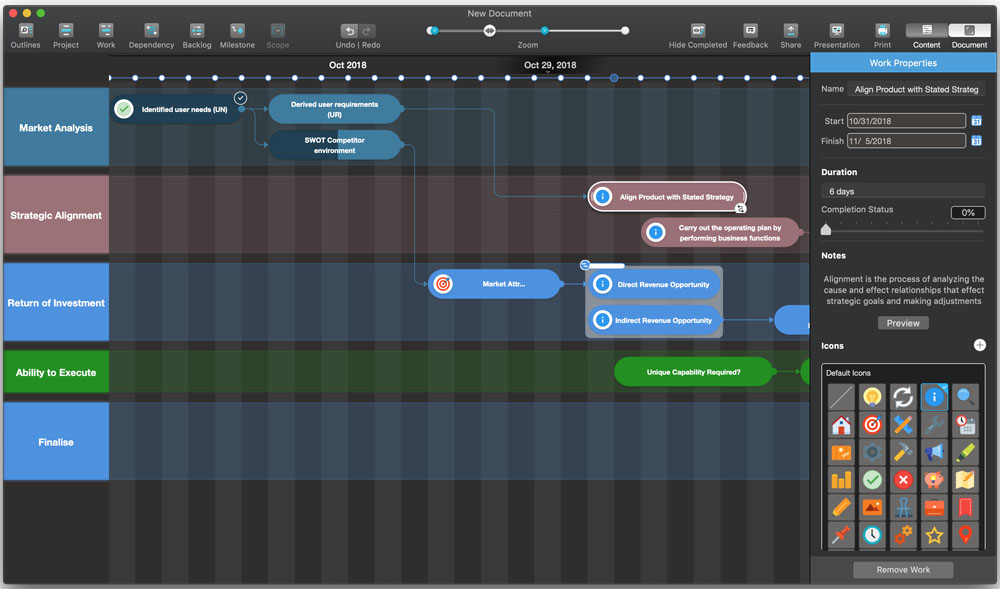Switch to the Document inspector tab
The height and width of the screenshot is (589, 1000).
pyautogui.click(x=969, y=31)
